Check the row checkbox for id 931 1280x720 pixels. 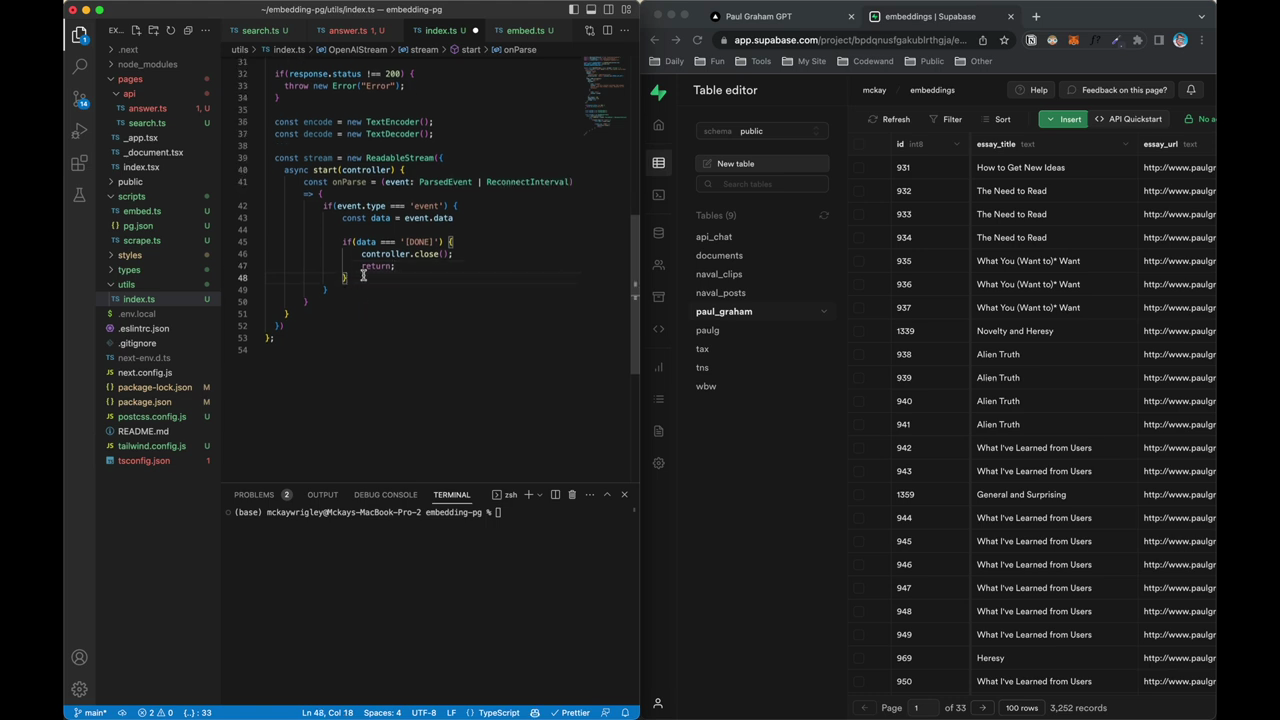[x=859, y=168]
